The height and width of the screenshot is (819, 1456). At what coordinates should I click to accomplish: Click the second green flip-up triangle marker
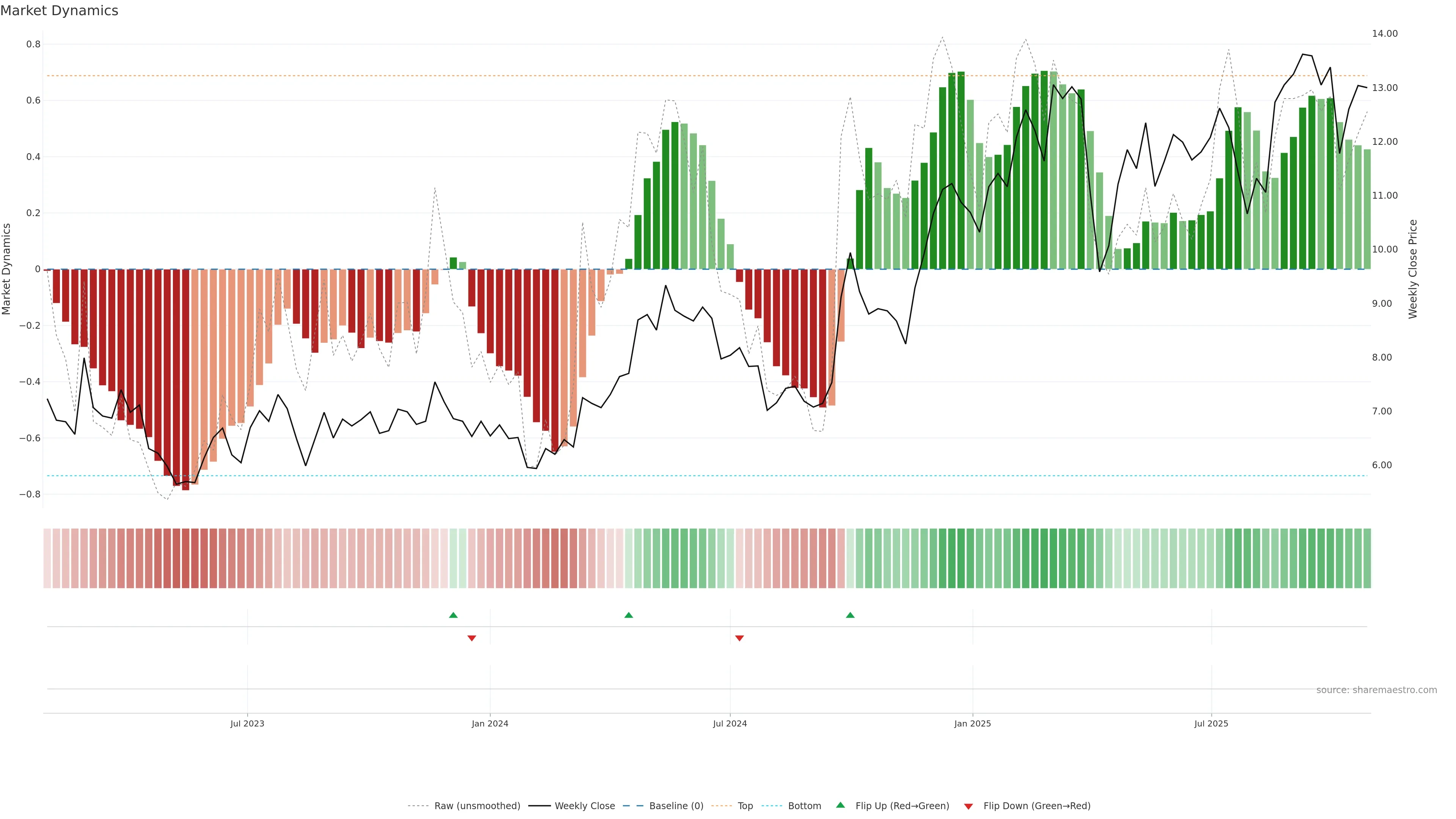pos(629,615)
